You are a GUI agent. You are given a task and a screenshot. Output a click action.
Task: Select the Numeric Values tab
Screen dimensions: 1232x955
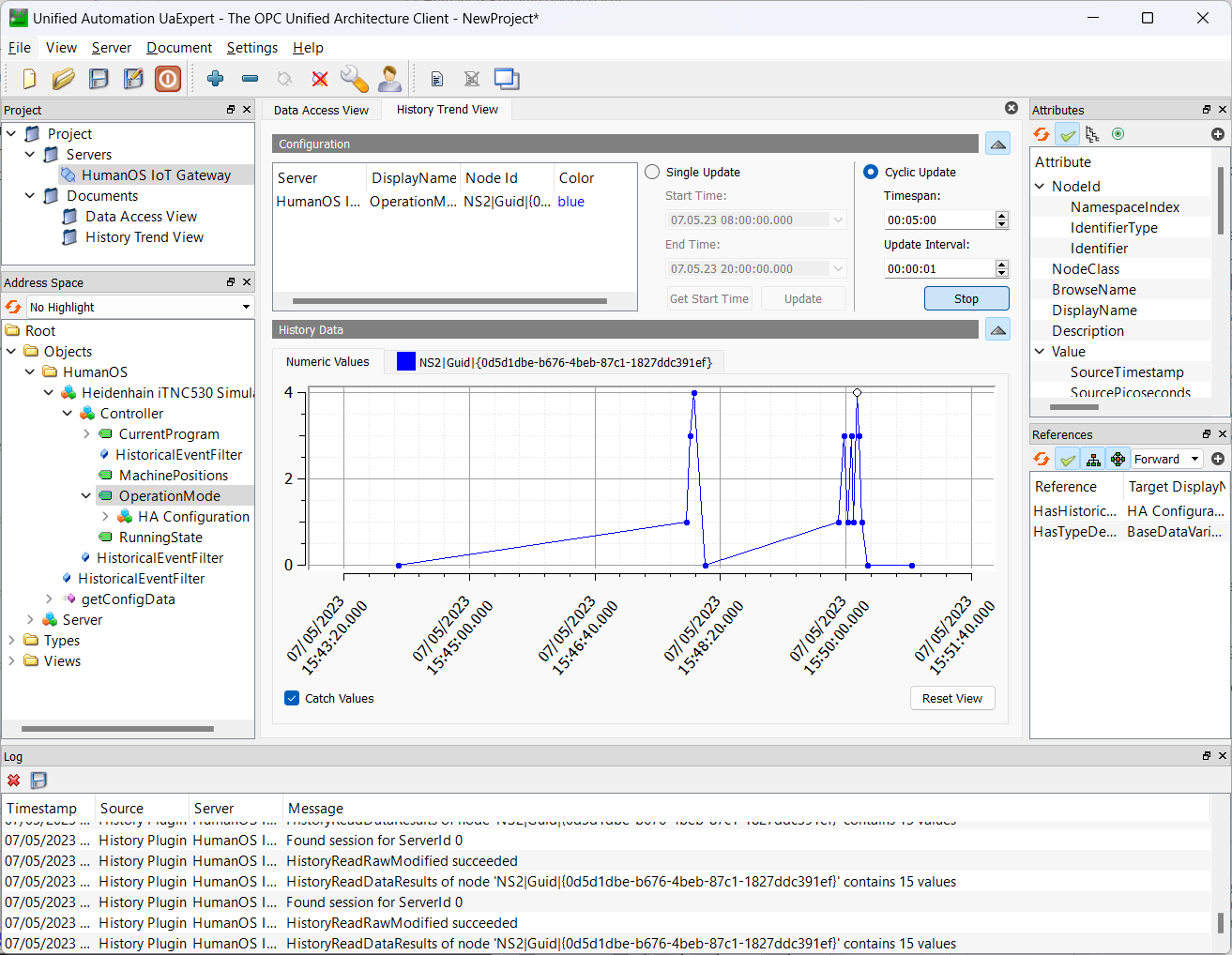point(327,361)
